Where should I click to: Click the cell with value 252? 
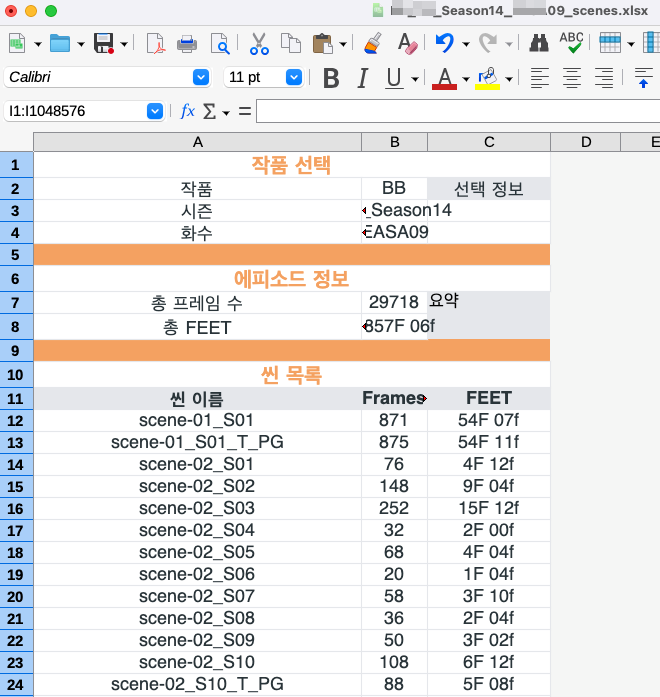[x=395, y=509]
